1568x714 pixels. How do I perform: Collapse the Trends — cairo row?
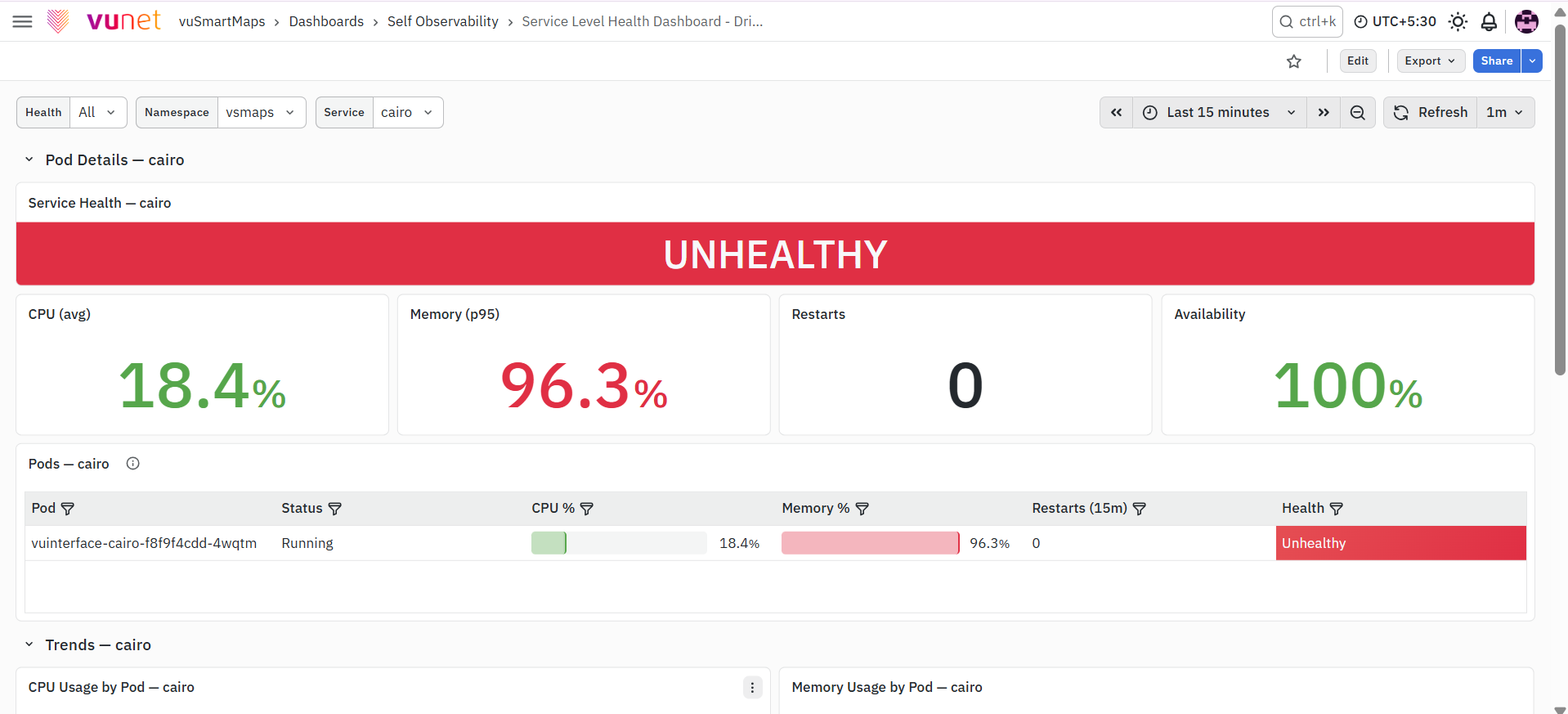[x=29, y=645]
